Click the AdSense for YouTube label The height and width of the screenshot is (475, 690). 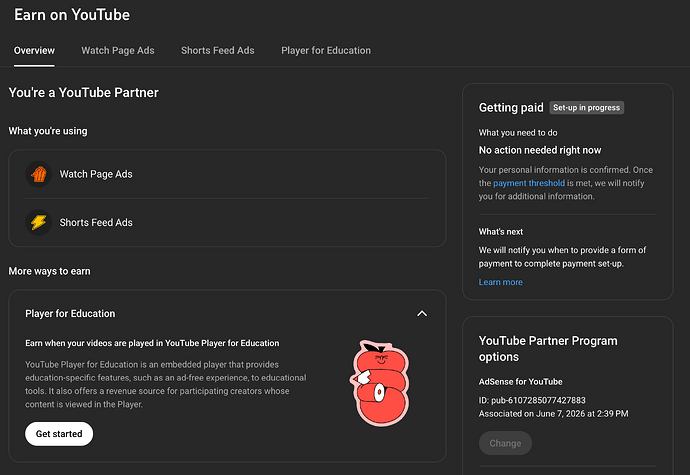pyautogui.click(x=521, y=382)
